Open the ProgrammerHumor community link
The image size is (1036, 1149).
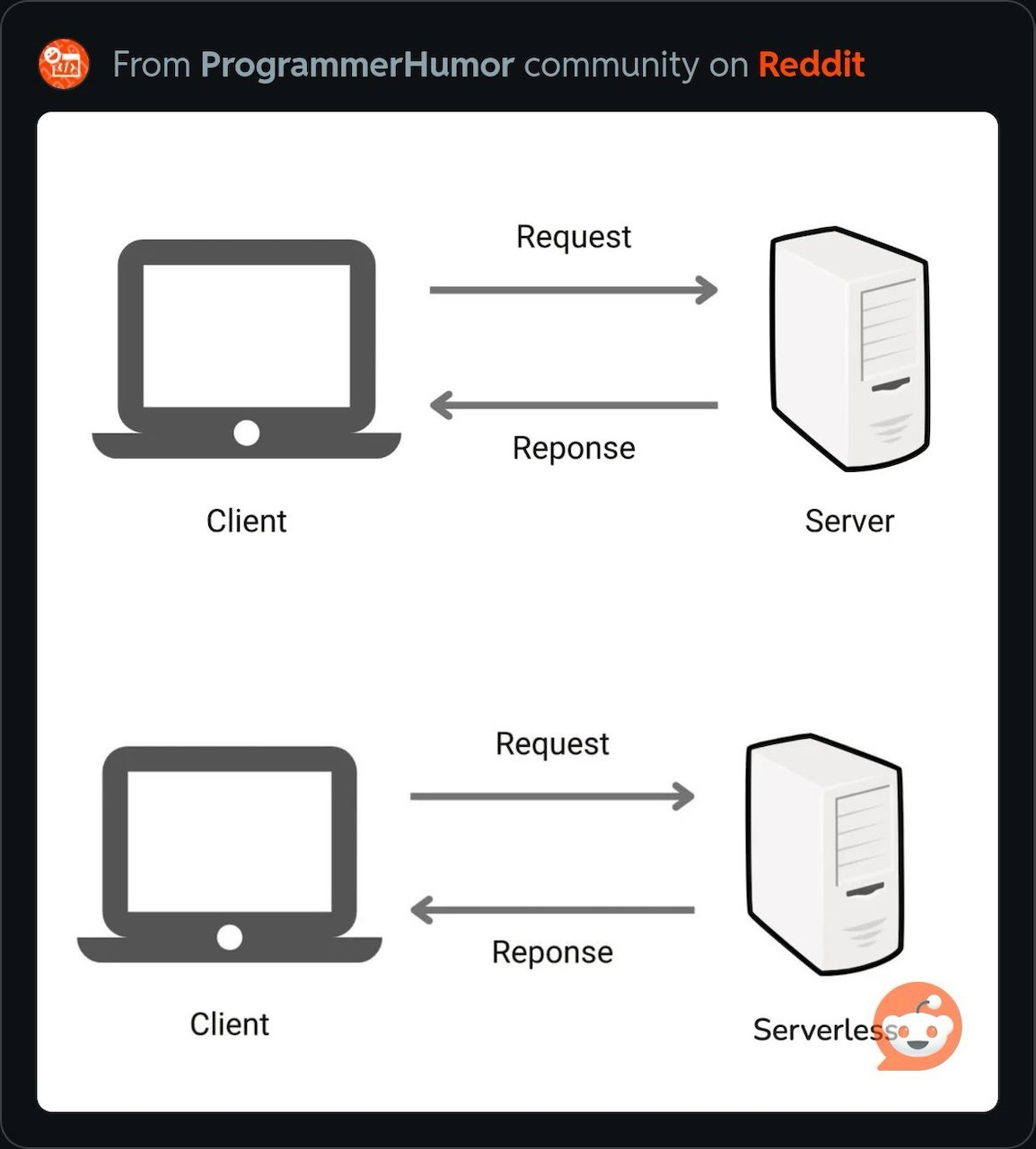pyautogui.click(x=357, y=66)
